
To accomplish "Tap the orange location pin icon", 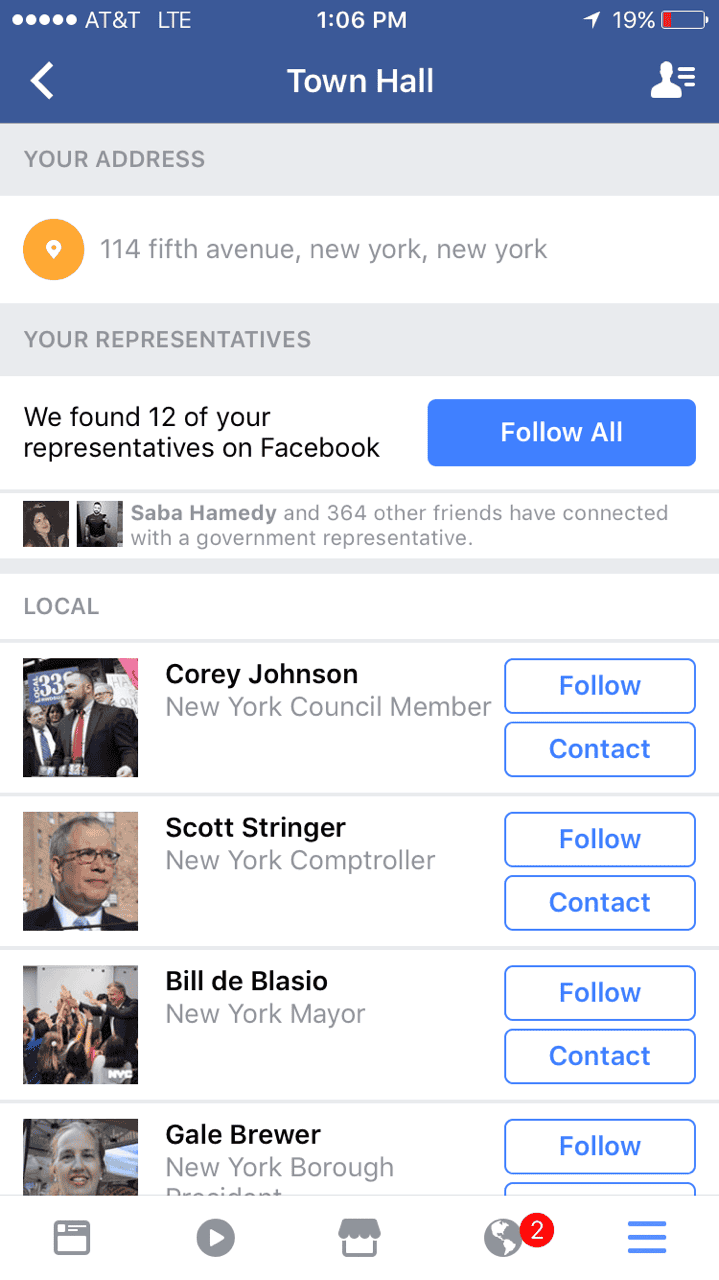I will pyautogui.click(x=53, y=249).
